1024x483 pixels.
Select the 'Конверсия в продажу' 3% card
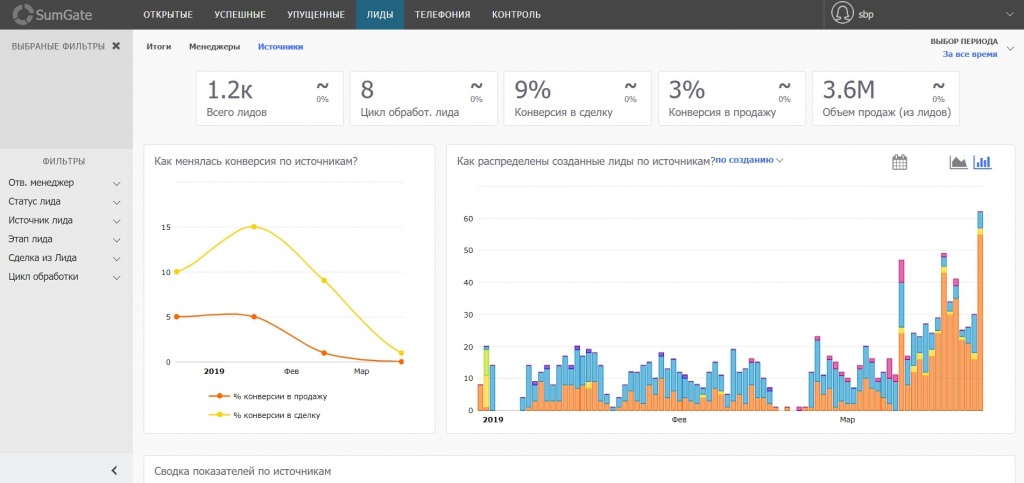coord(731,99)
